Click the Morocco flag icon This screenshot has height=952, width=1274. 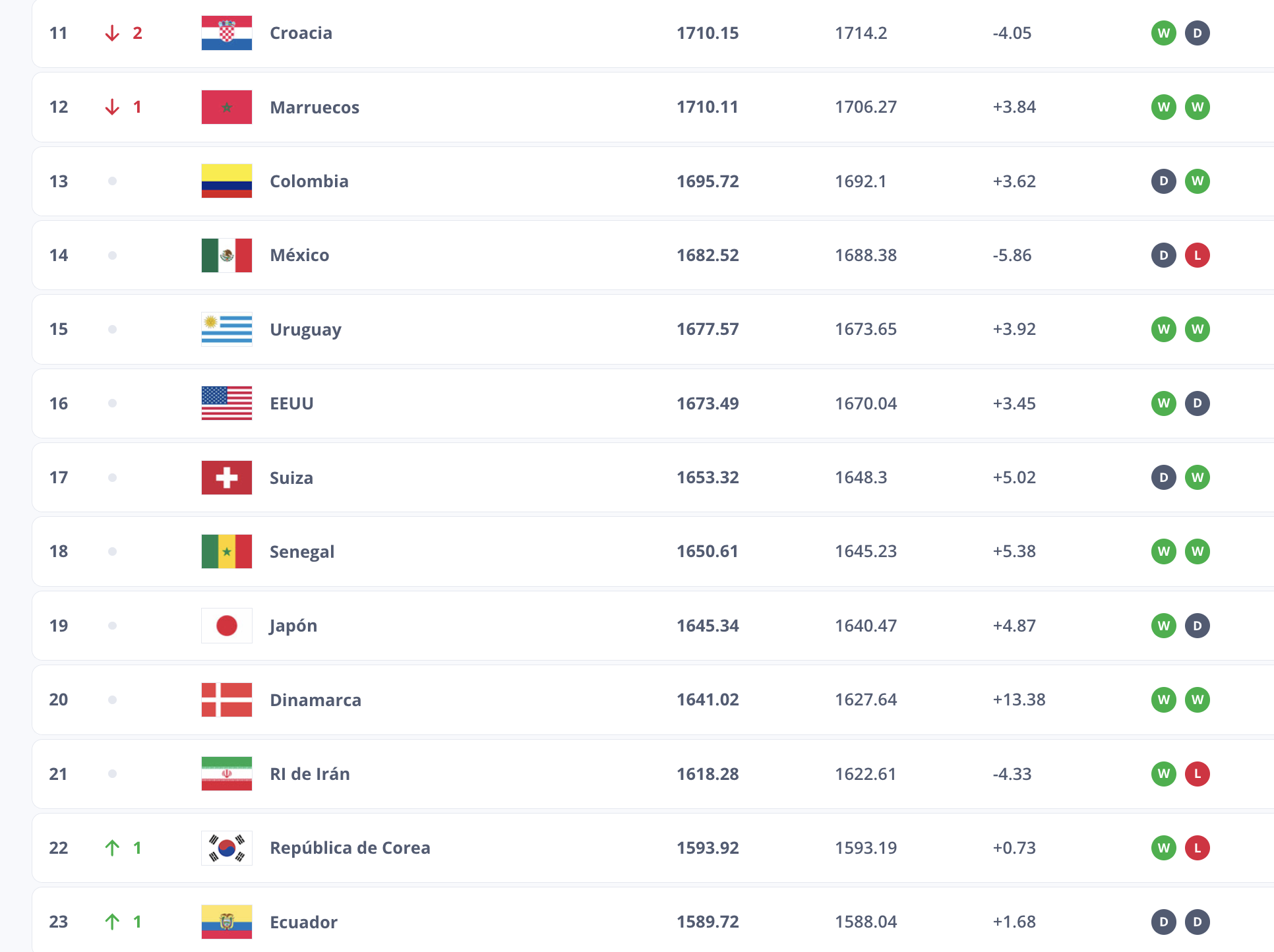(x=226, y=107)
